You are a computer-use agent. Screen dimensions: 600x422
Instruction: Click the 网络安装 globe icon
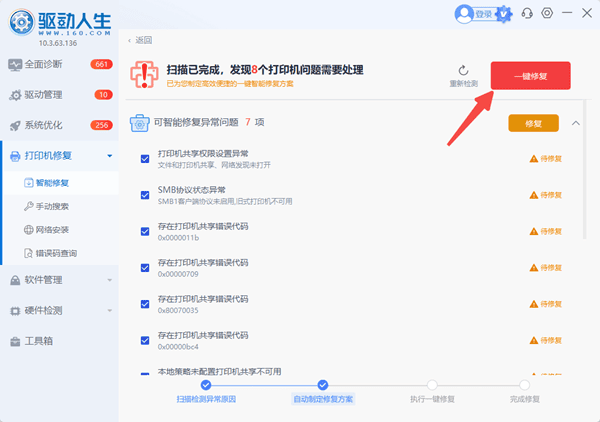[x=28, y=230]
